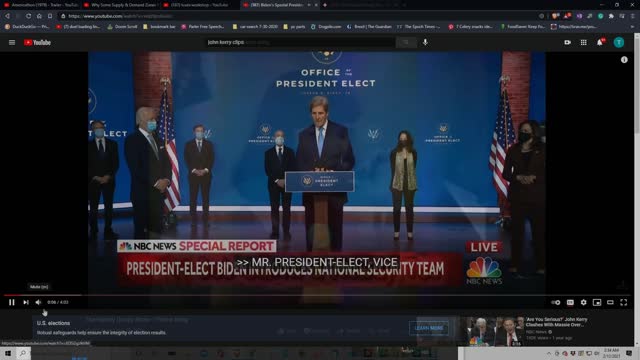Switch to the Supply and Demand Zones tab

pyautogui.click(x=121, y=5)
